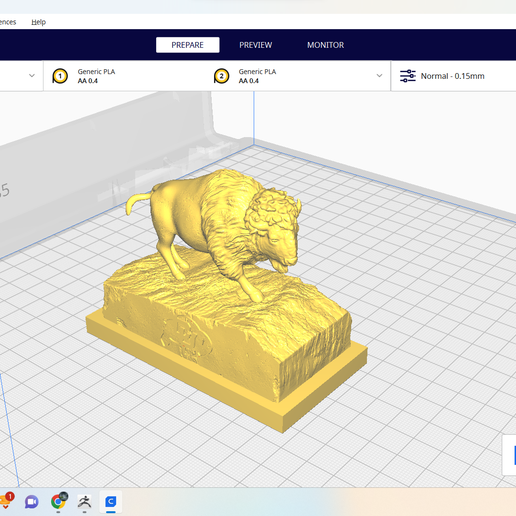Expand the printer selection dropdown chevron
516x516 pixels.
(32, 76)
